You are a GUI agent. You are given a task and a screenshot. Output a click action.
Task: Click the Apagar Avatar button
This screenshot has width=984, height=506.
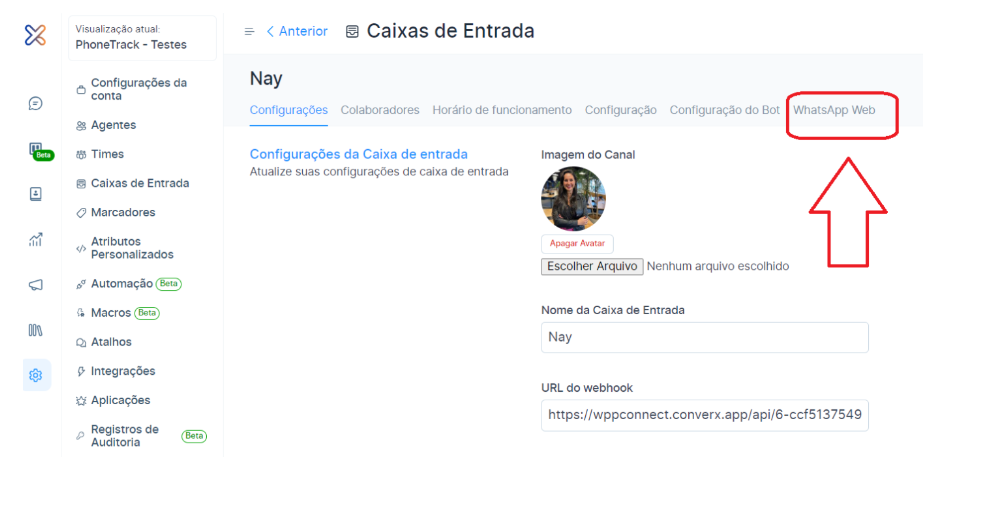pos(577,243)
